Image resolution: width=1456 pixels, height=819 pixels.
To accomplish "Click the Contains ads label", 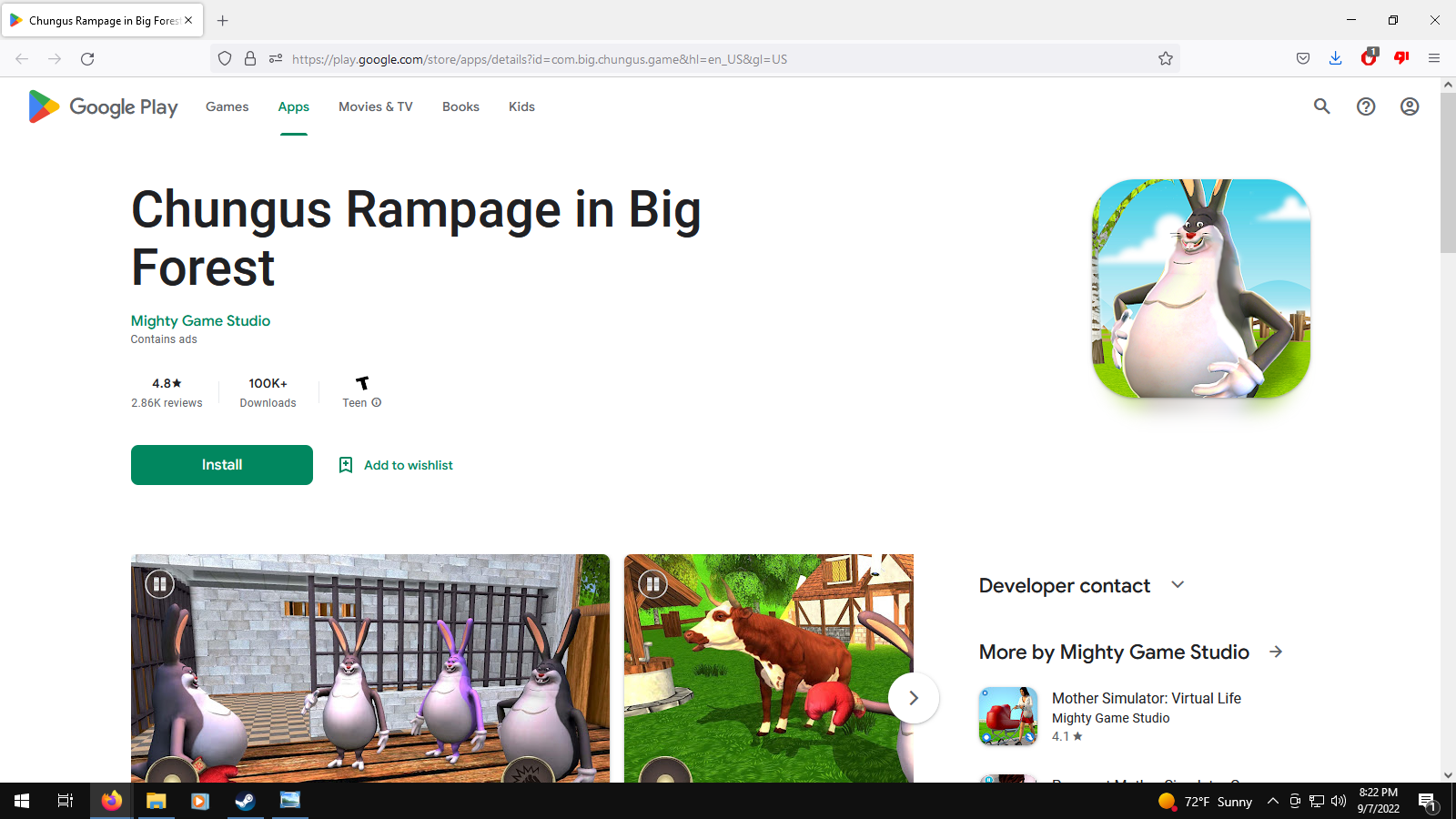I will [x=164, y=339].
